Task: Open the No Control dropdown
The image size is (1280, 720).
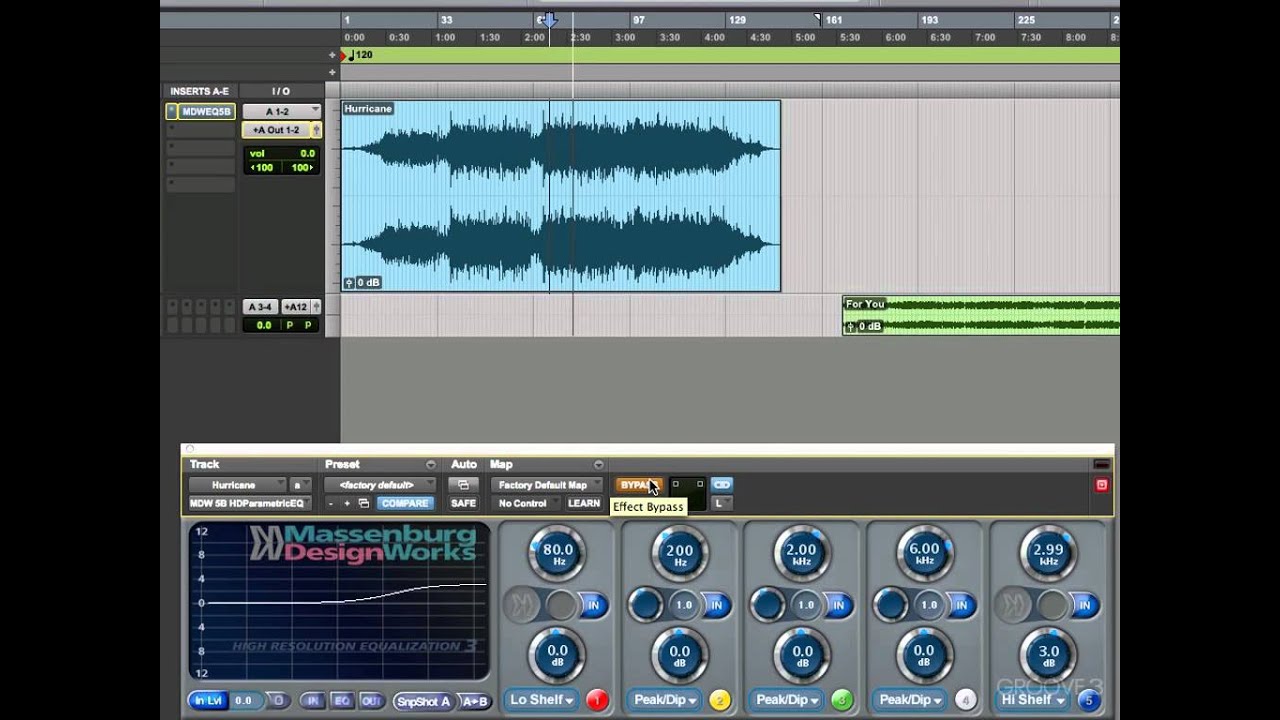Action: click(x=526, y=503)
